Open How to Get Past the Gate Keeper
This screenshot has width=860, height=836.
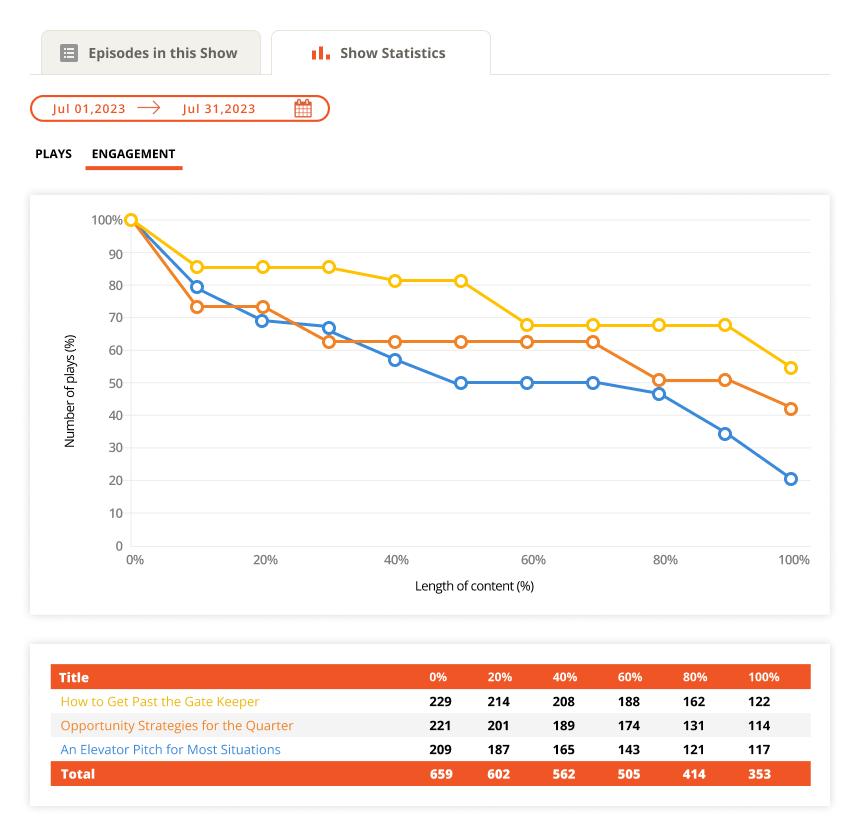pyautogui.click(x=160, y=702)
